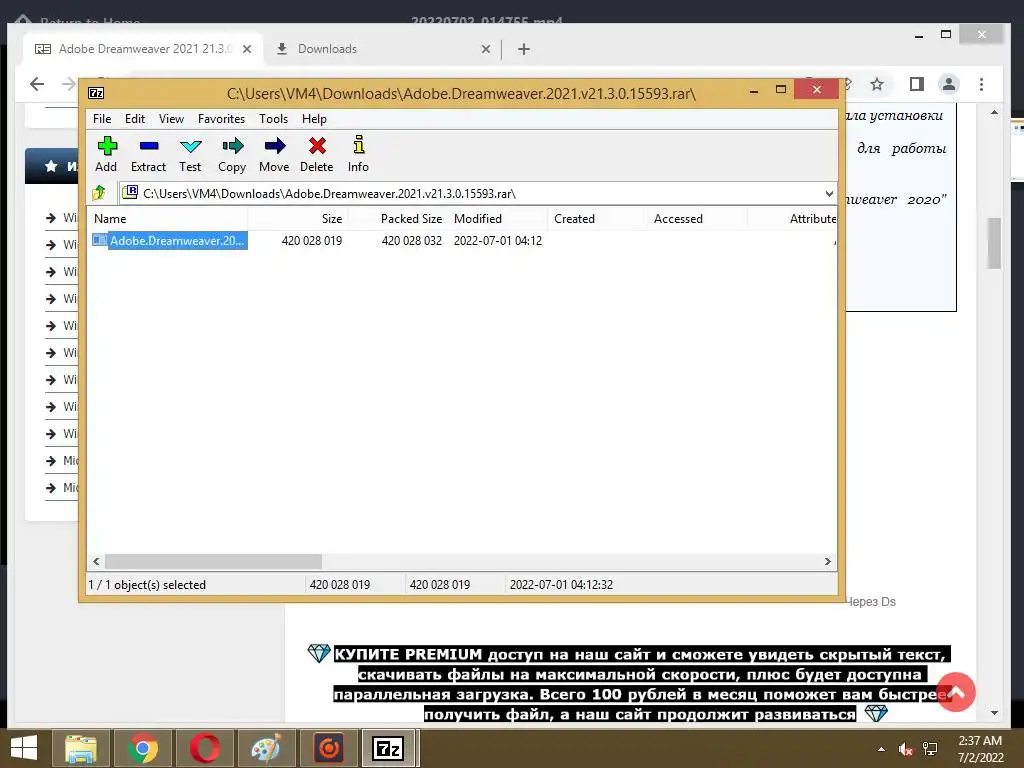Click the Extract toolbar icon

coord(148,154)
